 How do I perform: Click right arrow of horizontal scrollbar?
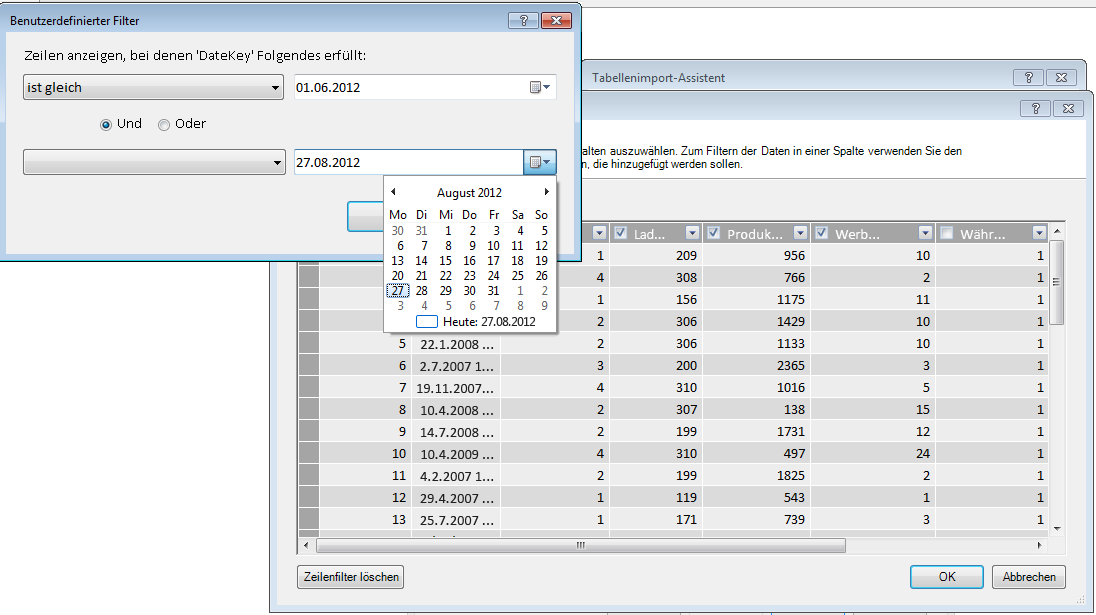[x=1039, y=545]
